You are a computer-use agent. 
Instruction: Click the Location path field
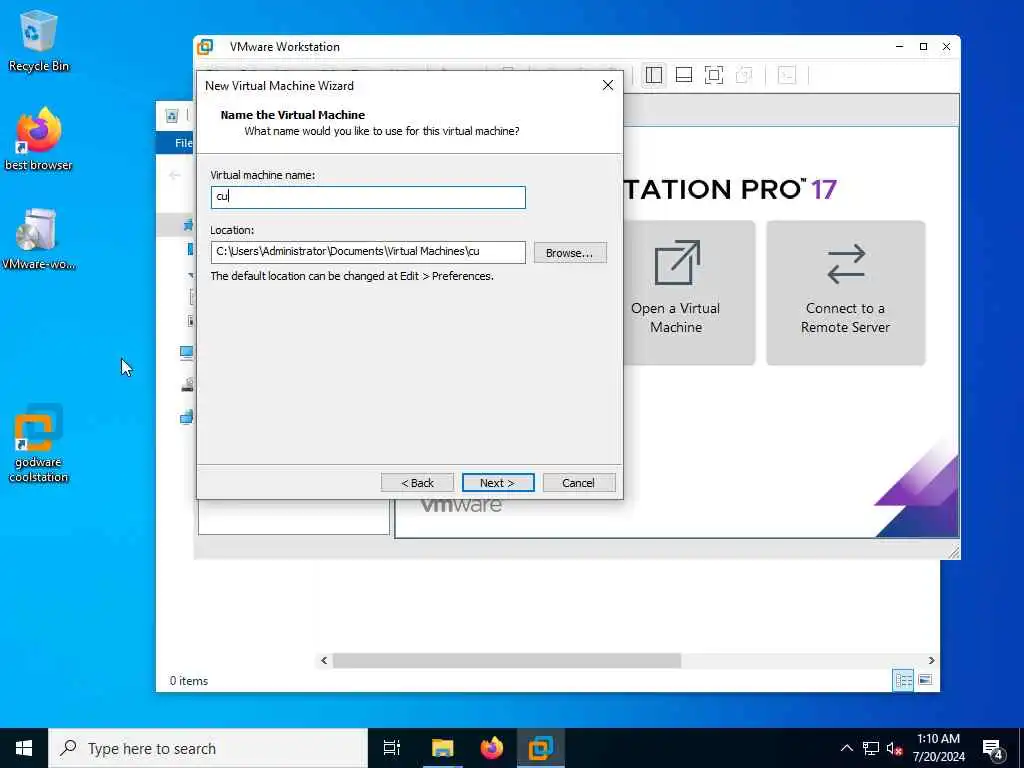(368, 252)
